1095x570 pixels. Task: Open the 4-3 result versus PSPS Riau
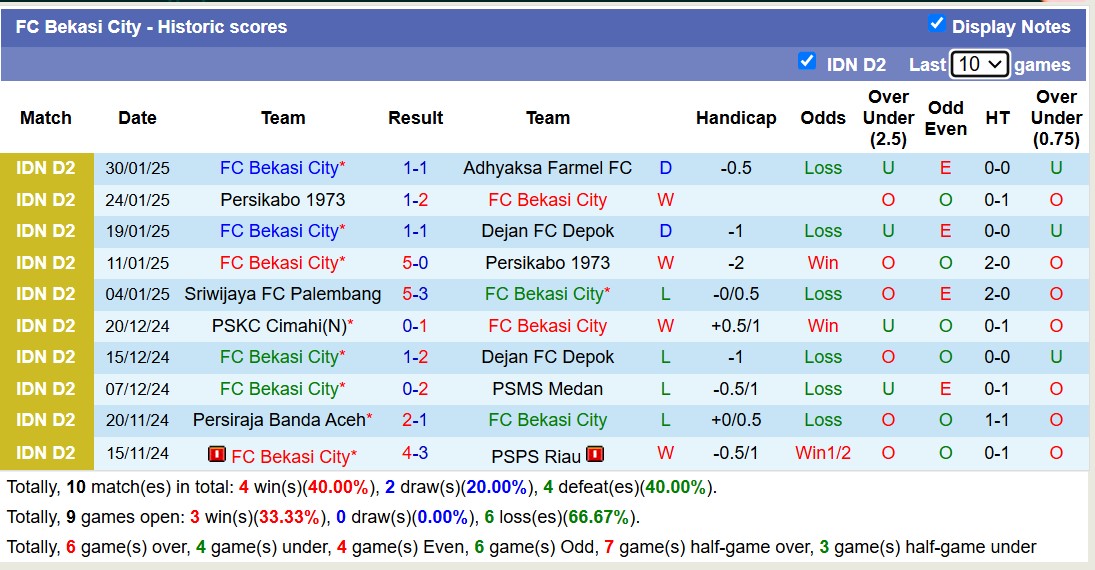pos(415,453)
